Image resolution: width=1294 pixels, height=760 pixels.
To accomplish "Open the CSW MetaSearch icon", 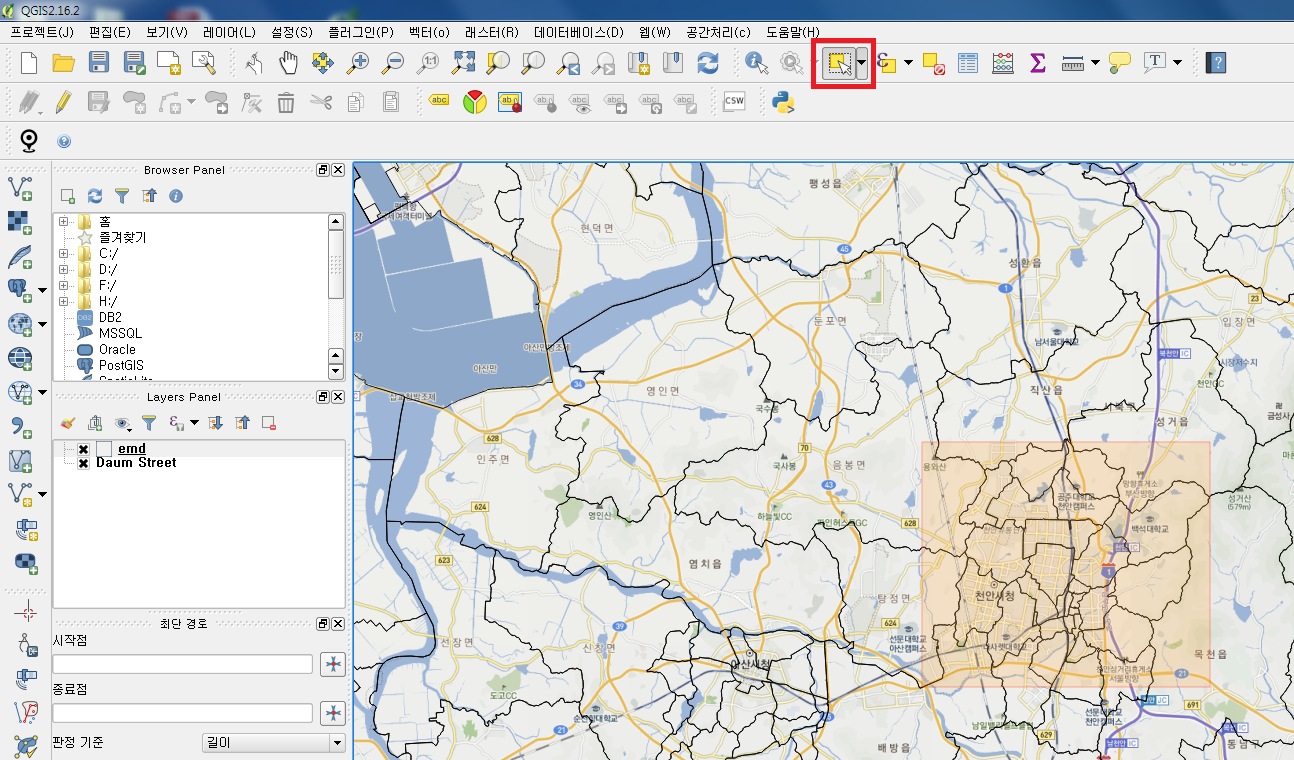I will coord(735,101).
